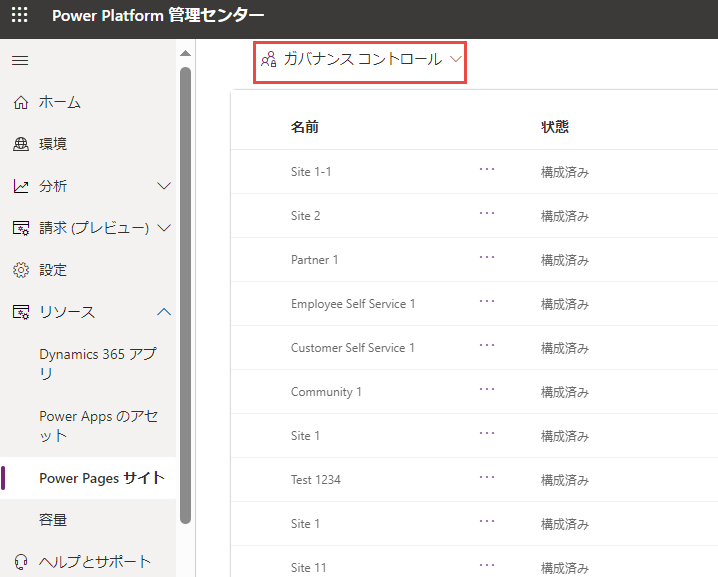
Task: Collapse the navigation hamburger menu
Action: click(20, 60)
